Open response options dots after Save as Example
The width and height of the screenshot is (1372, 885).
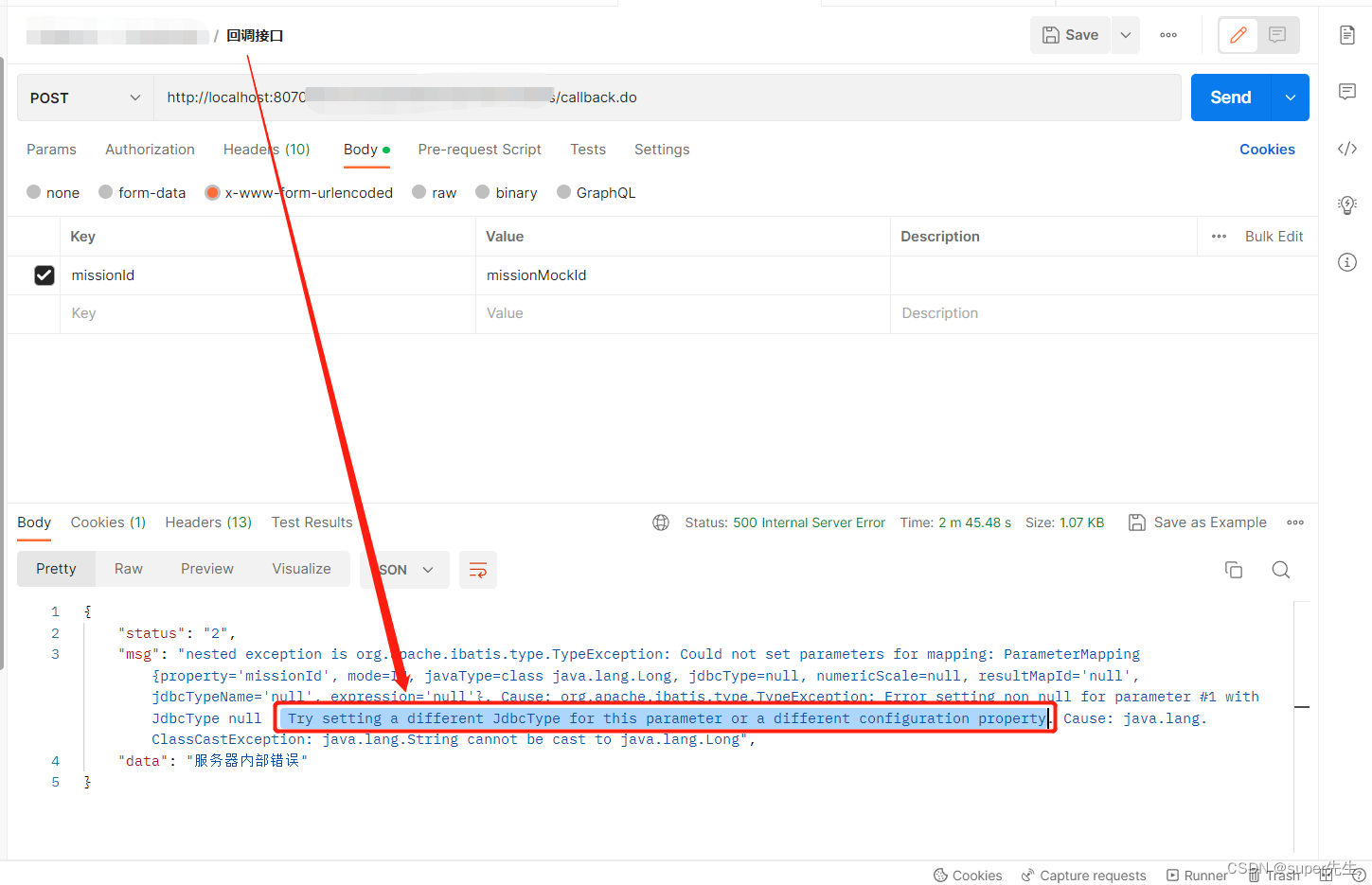tap(1295, 522)
